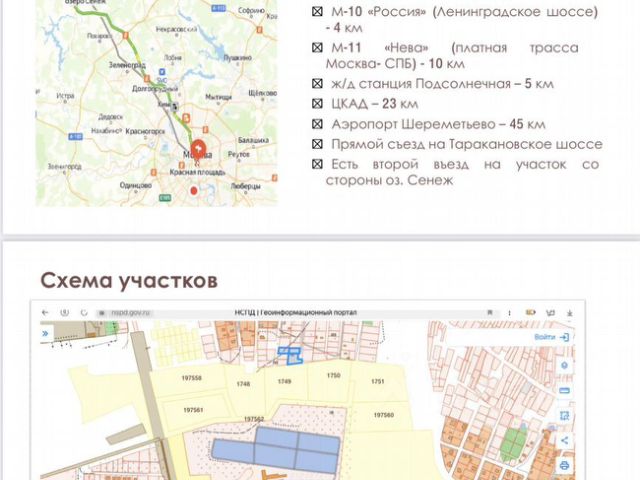Click the print map icon

pos(564,465)
